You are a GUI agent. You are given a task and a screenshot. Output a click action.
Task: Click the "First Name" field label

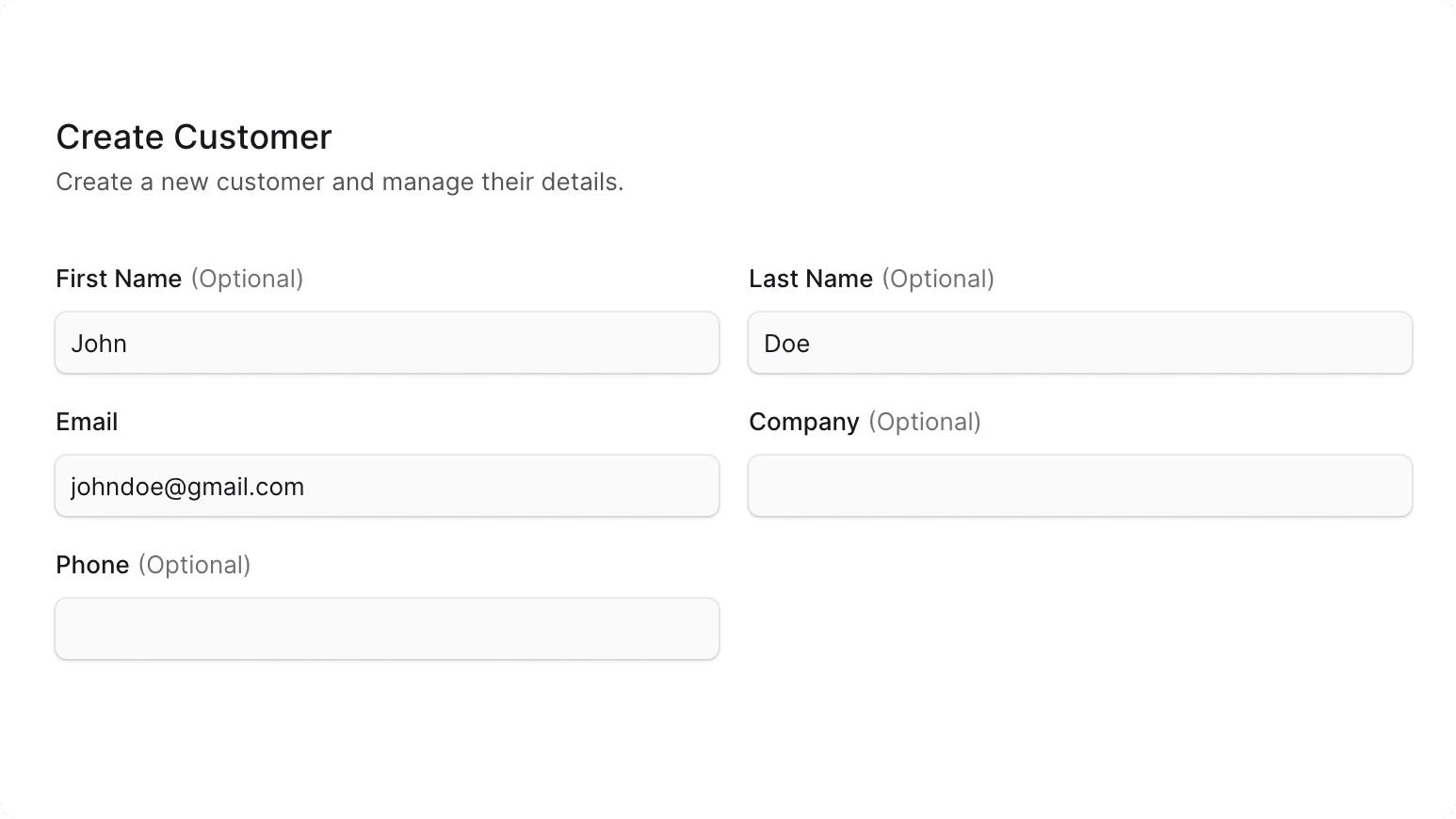(119, 279)
